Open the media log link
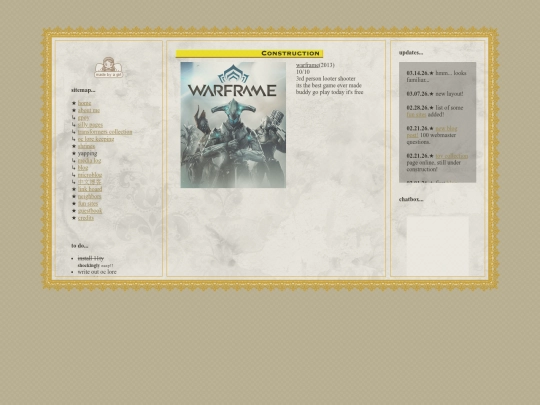This screenshot has height=405, width=540. 90,160
